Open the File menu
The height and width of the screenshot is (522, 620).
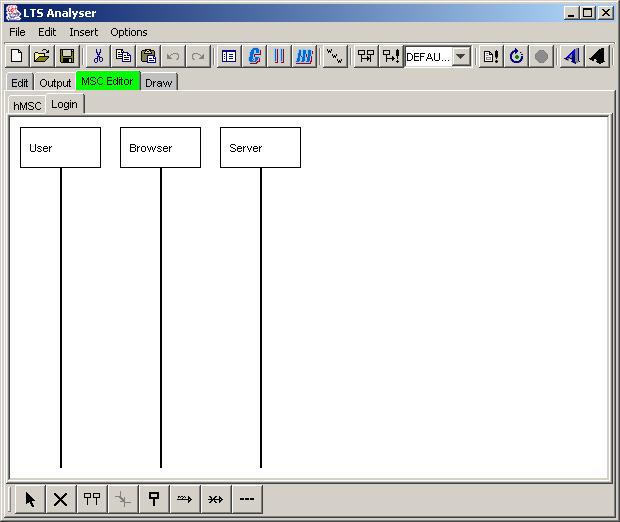coord(17,32)
